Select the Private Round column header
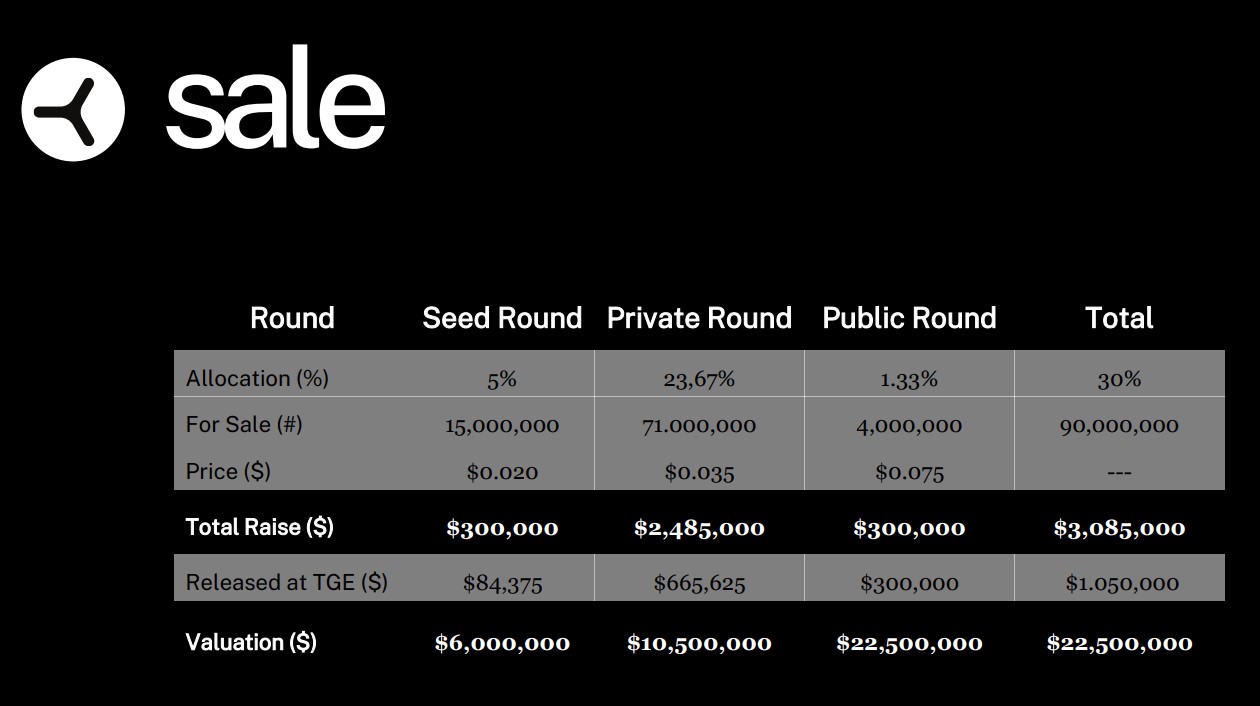Viewport: 1260px width, 706px height. point(699,318)
